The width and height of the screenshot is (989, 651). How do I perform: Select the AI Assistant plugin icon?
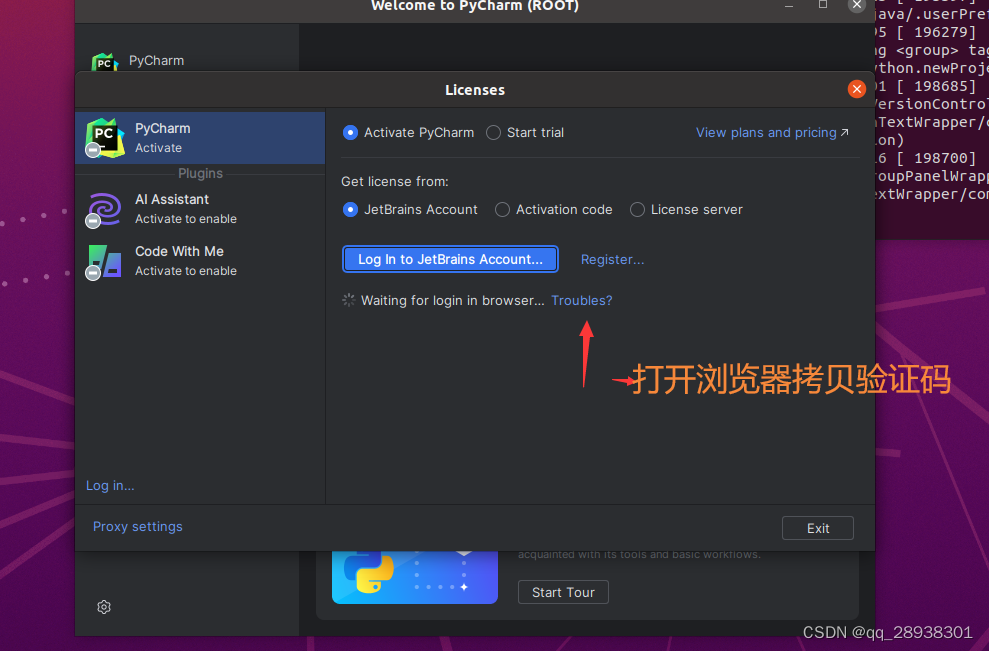point(105,209)
